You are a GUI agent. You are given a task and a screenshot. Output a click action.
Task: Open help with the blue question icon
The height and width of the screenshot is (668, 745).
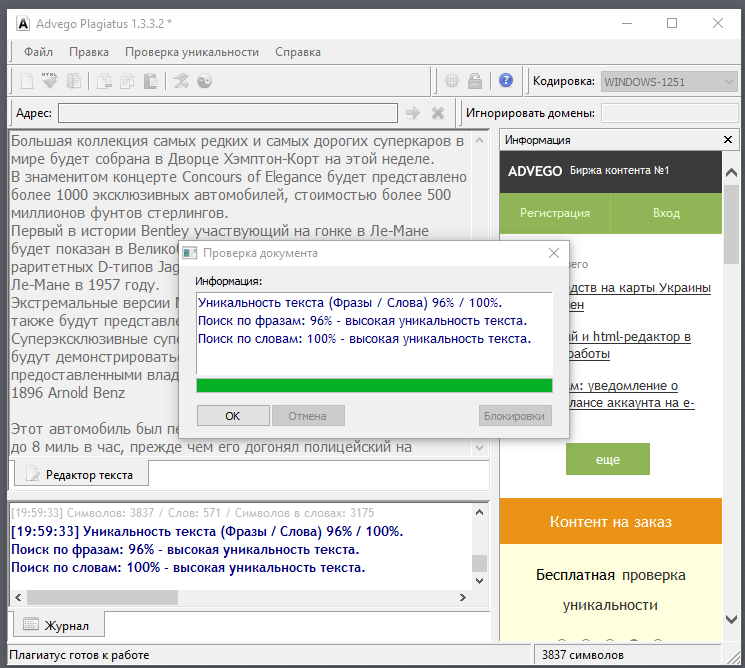point(506,81)
